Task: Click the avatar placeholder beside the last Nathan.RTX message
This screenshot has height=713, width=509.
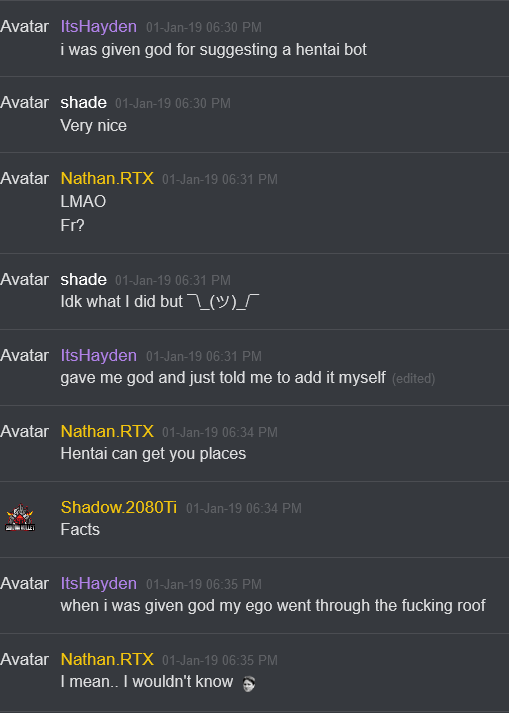Action: click(25, 659)
